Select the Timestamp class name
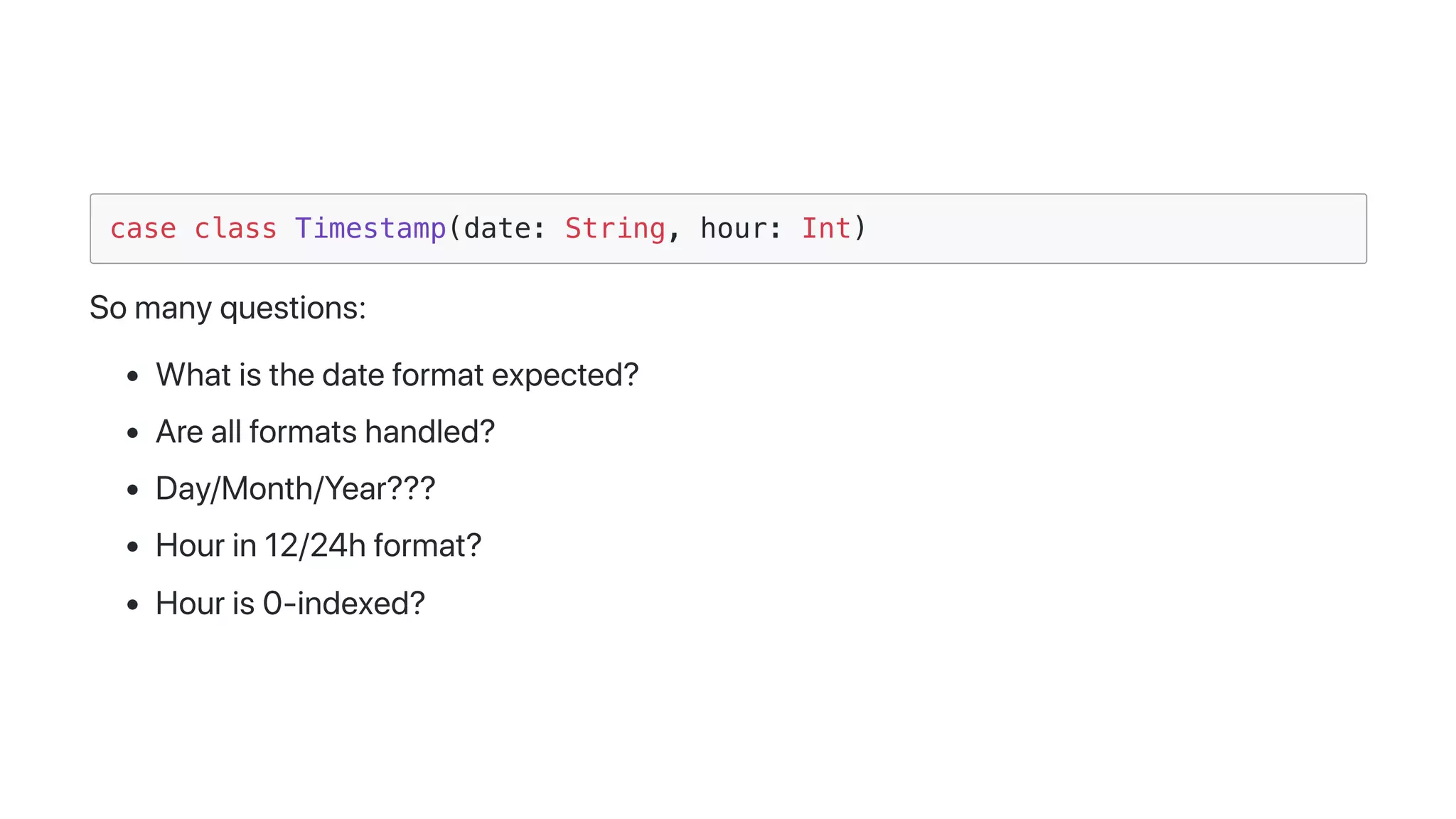Image resolution: width=1456 pixels, height=819 pixels. (x=370, y=229)
